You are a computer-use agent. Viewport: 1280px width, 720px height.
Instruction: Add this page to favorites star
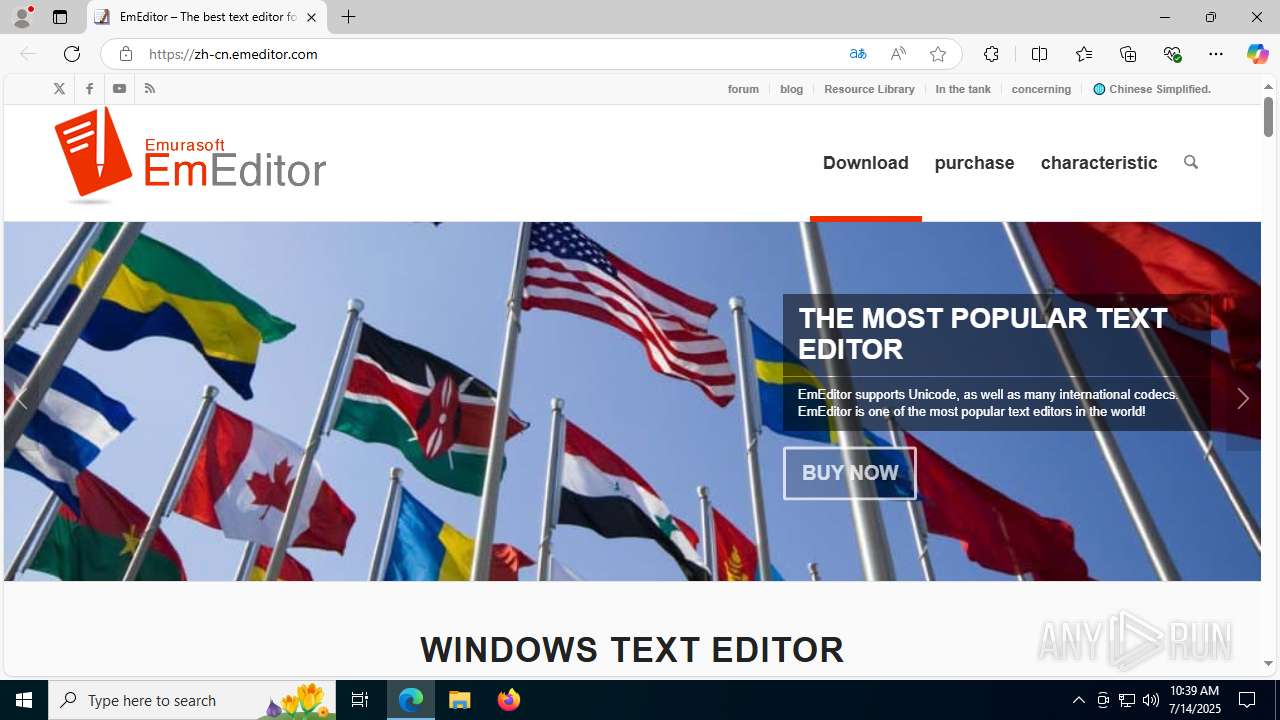(x=938, y=54)
